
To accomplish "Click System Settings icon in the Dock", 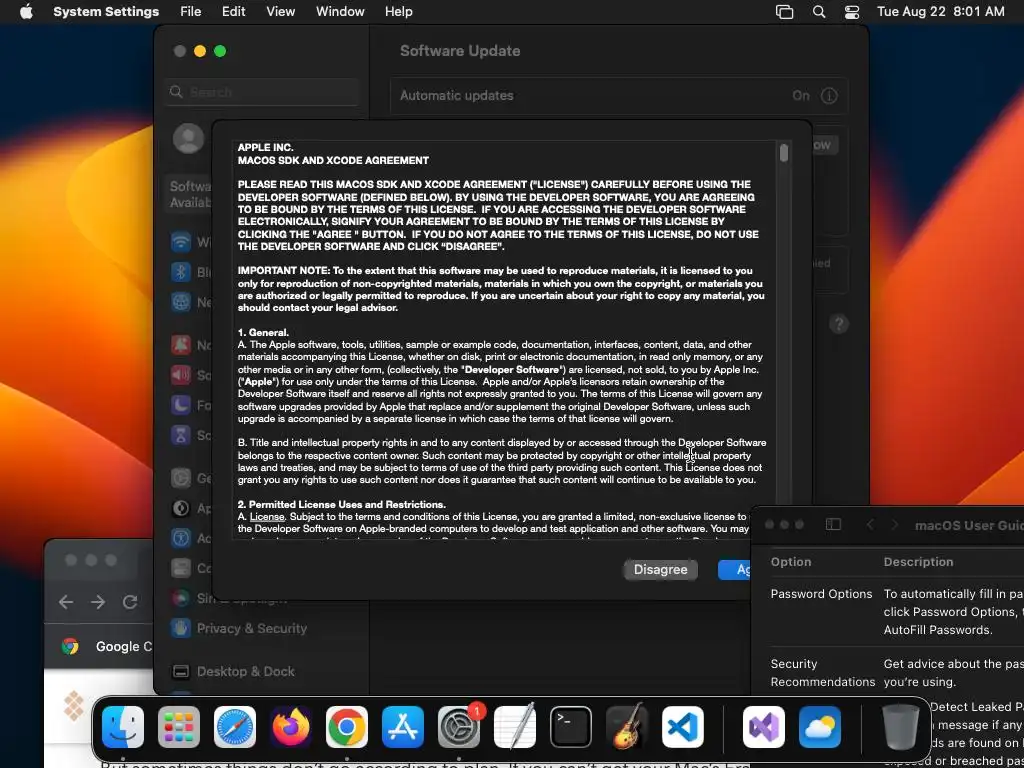I will point(459,727).
